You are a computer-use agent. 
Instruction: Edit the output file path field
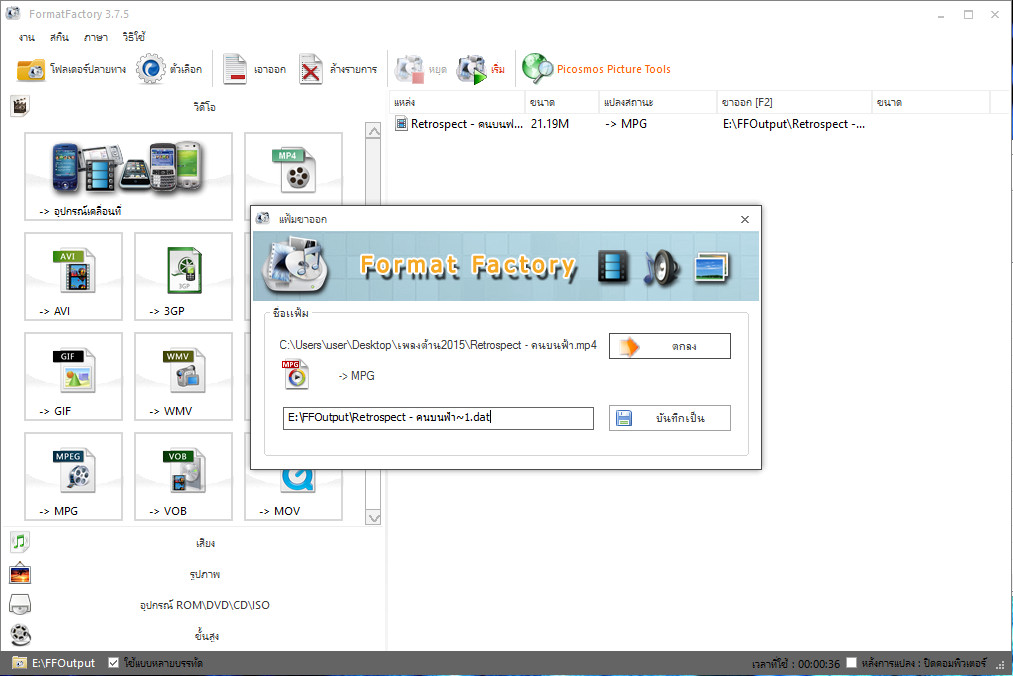[x=438, y=417]
